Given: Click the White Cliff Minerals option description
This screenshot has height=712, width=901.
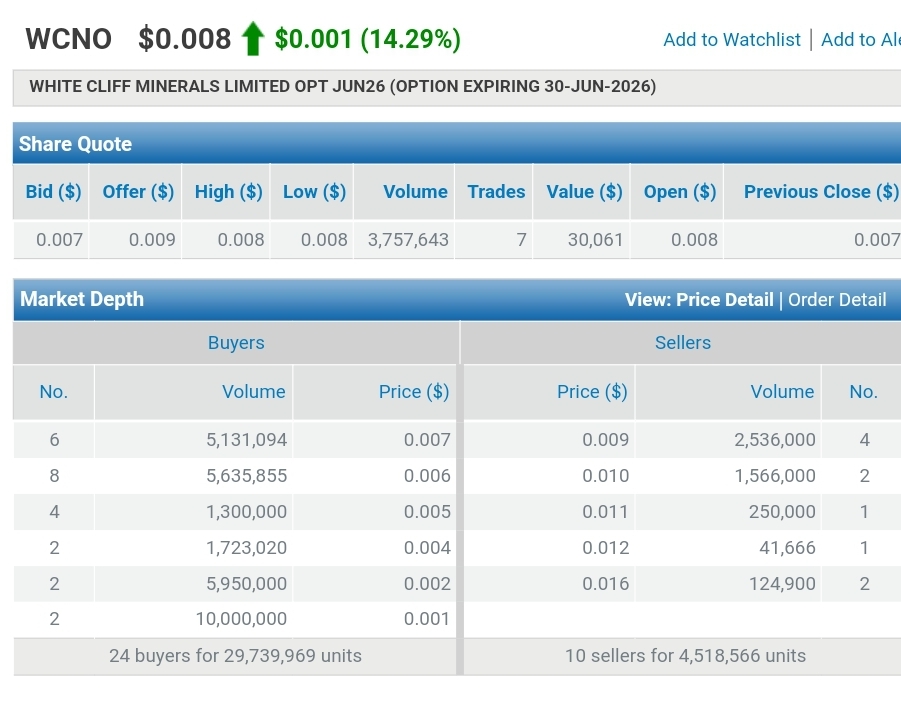Looking at the screenshot, I should click(342, 86).
